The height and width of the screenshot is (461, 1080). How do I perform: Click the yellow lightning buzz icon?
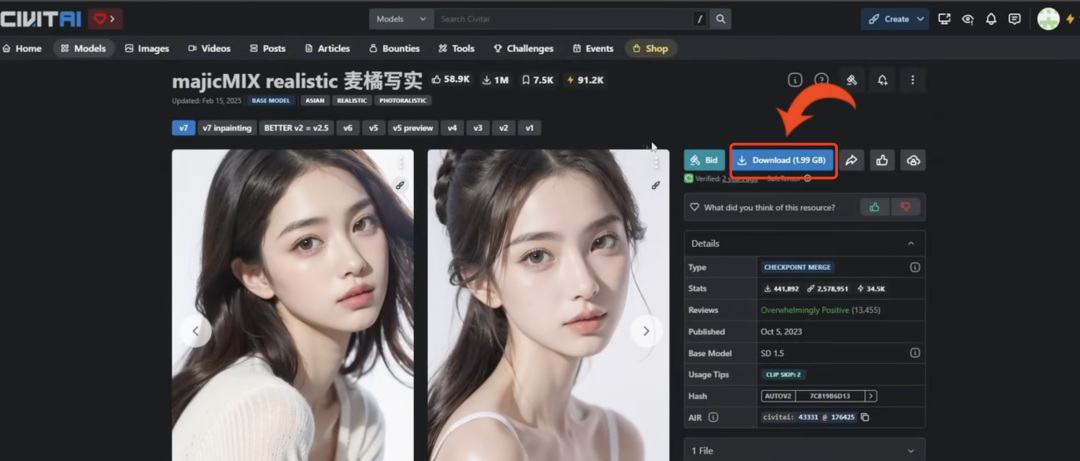[x=1070, y=19]
